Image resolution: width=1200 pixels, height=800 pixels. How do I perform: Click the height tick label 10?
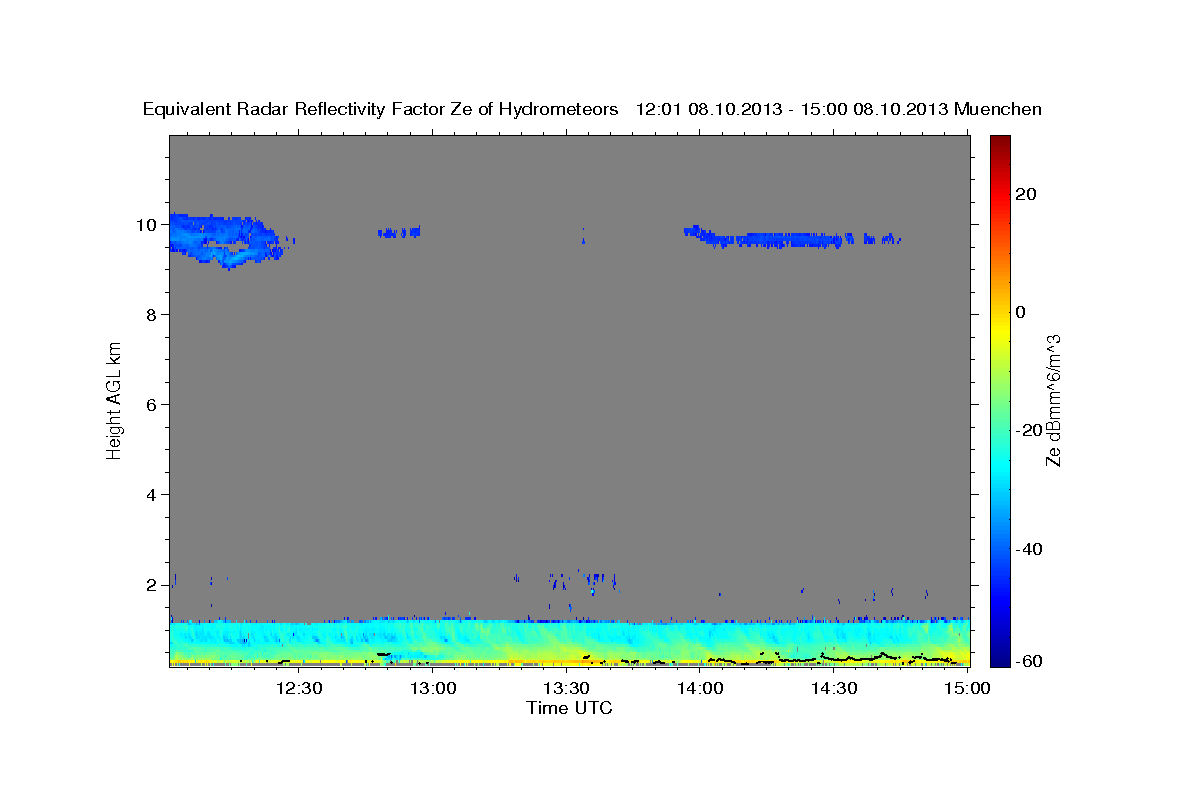[x=148, y=224]
